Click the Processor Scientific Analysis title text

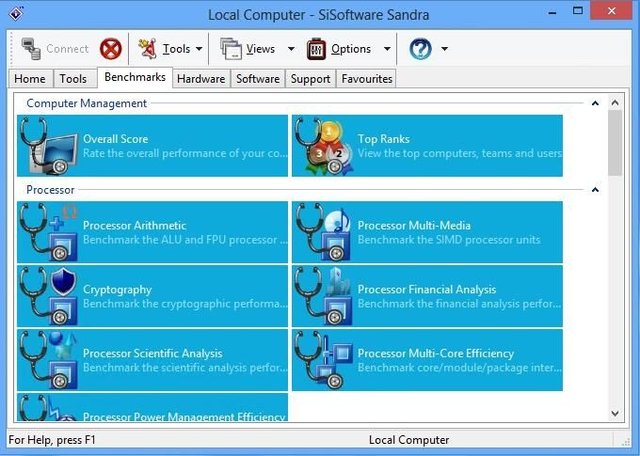(x=153, y=353)
